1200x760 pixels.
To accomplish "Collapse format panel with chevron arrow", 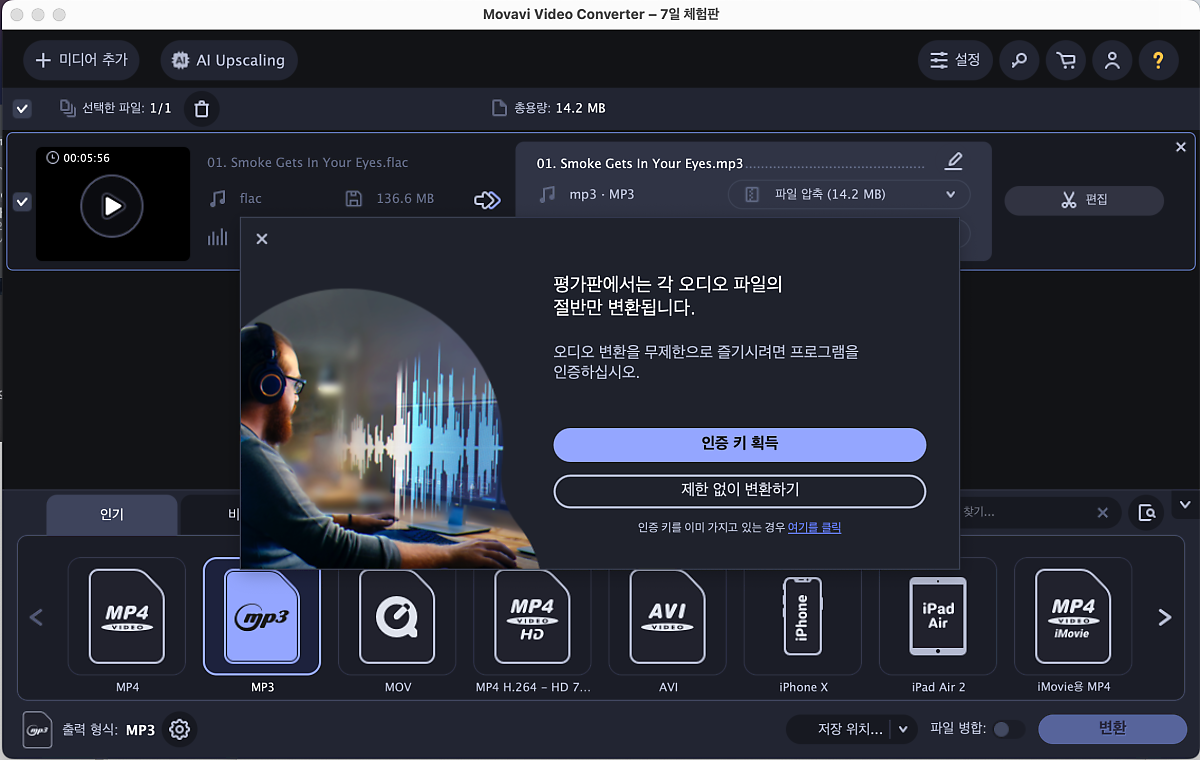I will (1186, 504).
